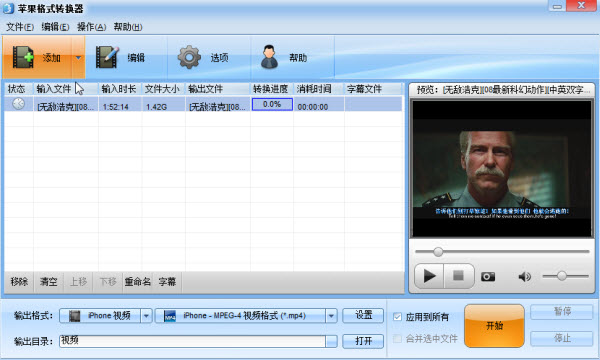Open the 操作(A) menu
600x360 pixels.
tap(91, 27)
